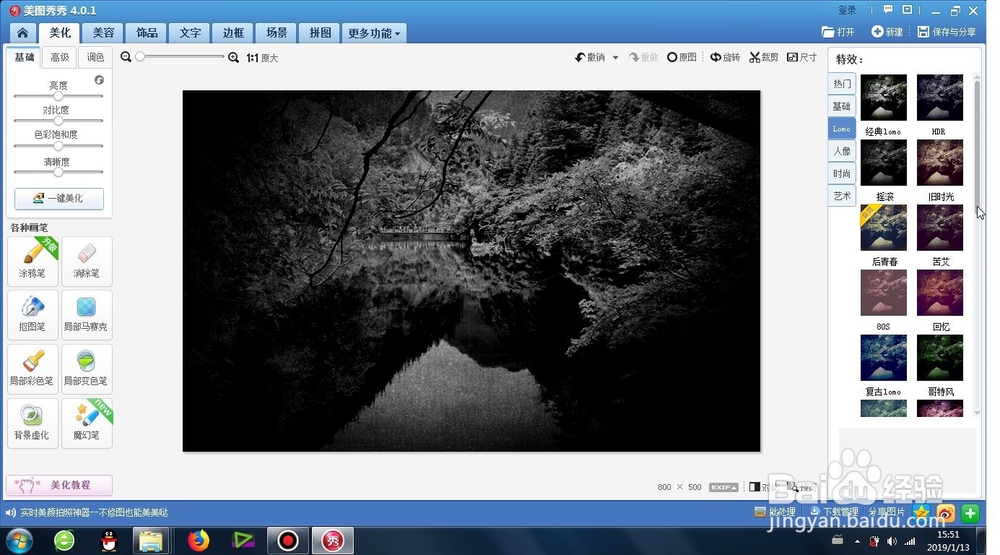1000x555 pixels.
Task: Open the 尺寸 resize tool
Action: (x=802, y=57)
